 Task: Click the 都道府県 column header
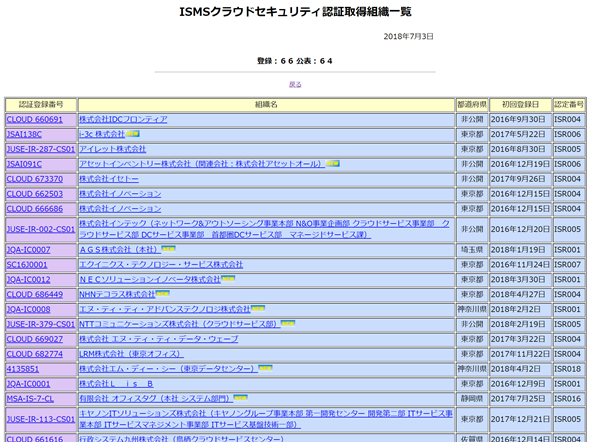click(472, 105)
